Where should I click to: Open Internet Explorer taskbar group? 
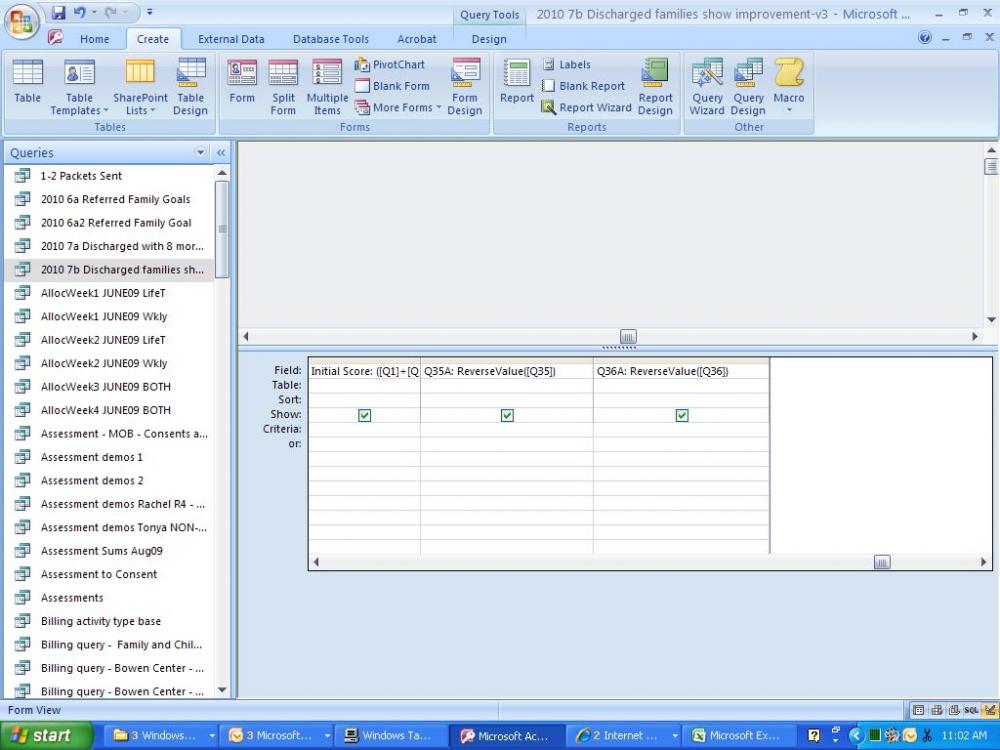(x=624, y=735)
